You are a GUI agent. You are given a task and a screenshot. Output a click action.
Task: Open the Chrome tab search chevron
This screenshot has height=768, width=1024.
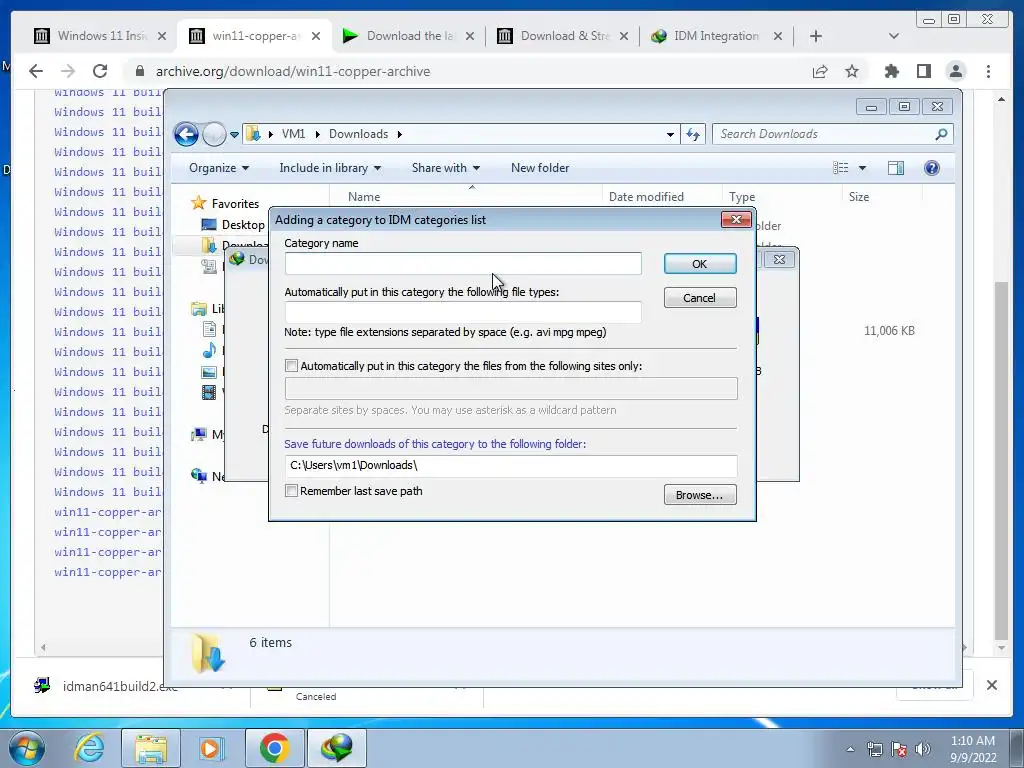(x=894, y=36)
